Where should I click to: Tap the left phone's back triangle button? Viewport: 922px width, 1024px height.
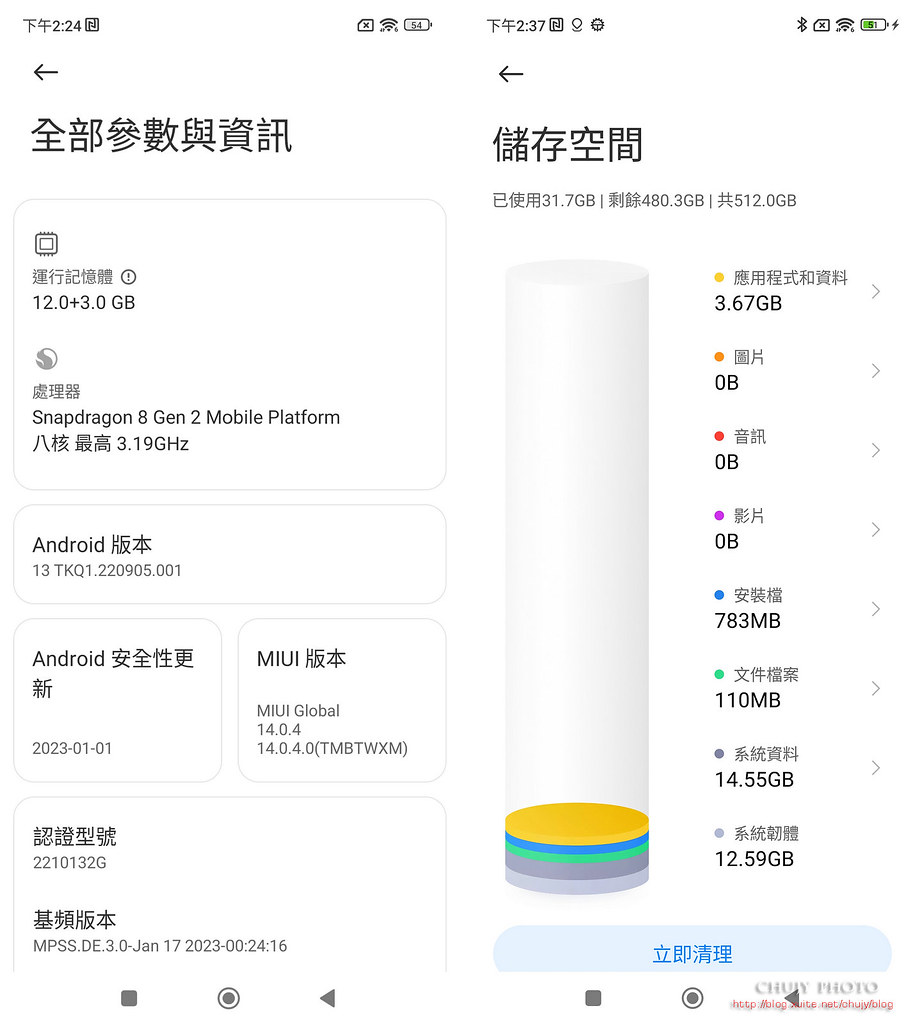coord(327,998)
